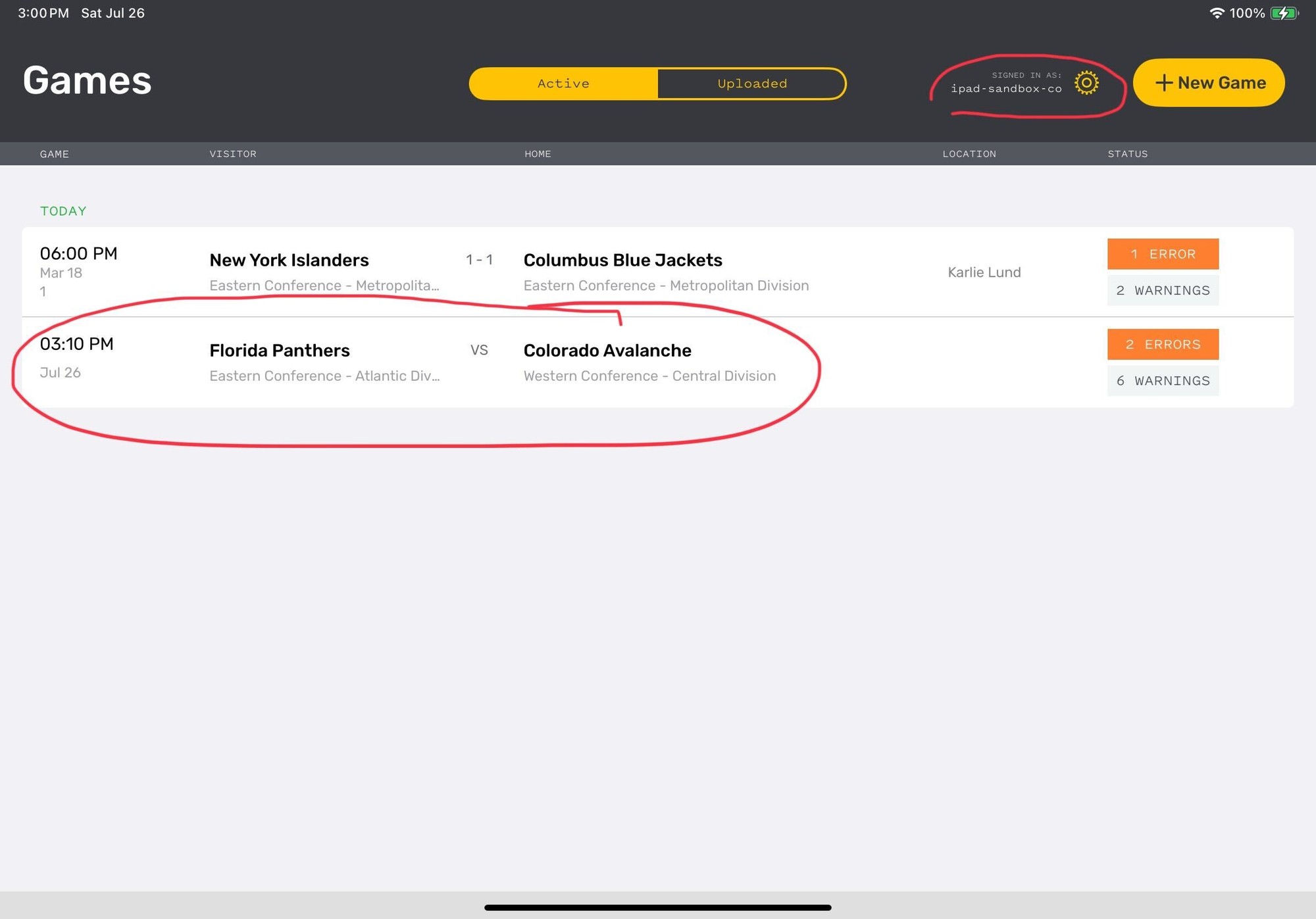Click the 06:00 PM game time

pyautogui.click(x=78, y=253)
